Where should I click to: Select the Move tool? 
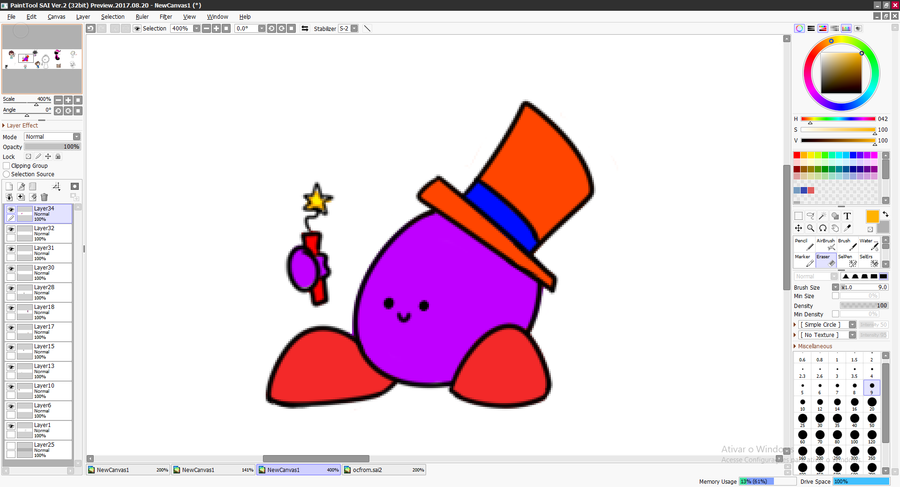[798, 228]
